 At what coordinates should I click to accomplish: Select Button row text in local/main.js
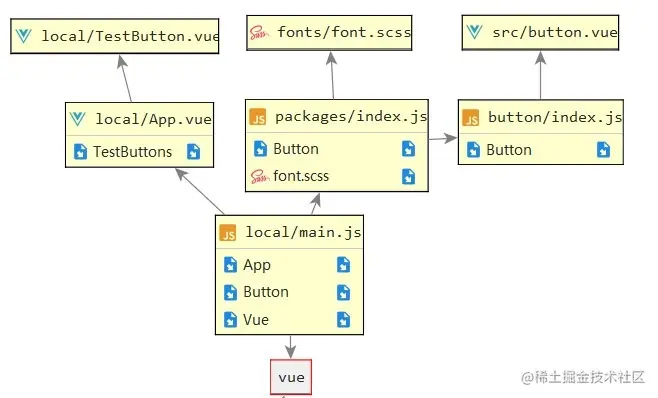coord(266,292)
